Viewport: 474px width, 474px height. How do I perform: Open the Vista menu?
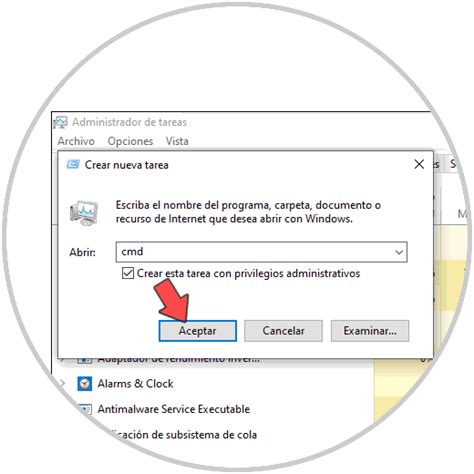click(x=177, y=141)
